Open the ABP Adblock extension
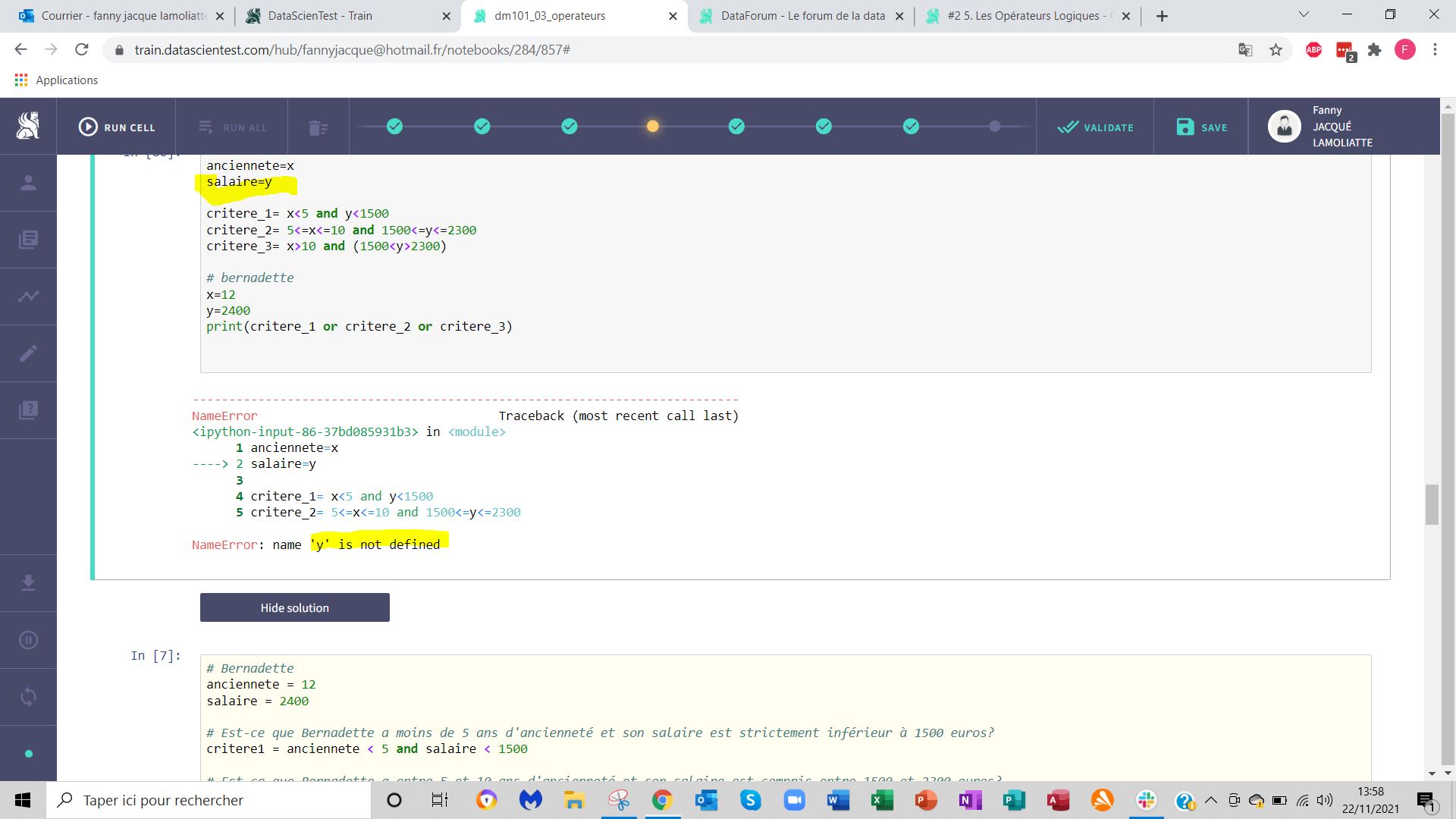The image size is (1456, 819). [x=1313, y=50]
